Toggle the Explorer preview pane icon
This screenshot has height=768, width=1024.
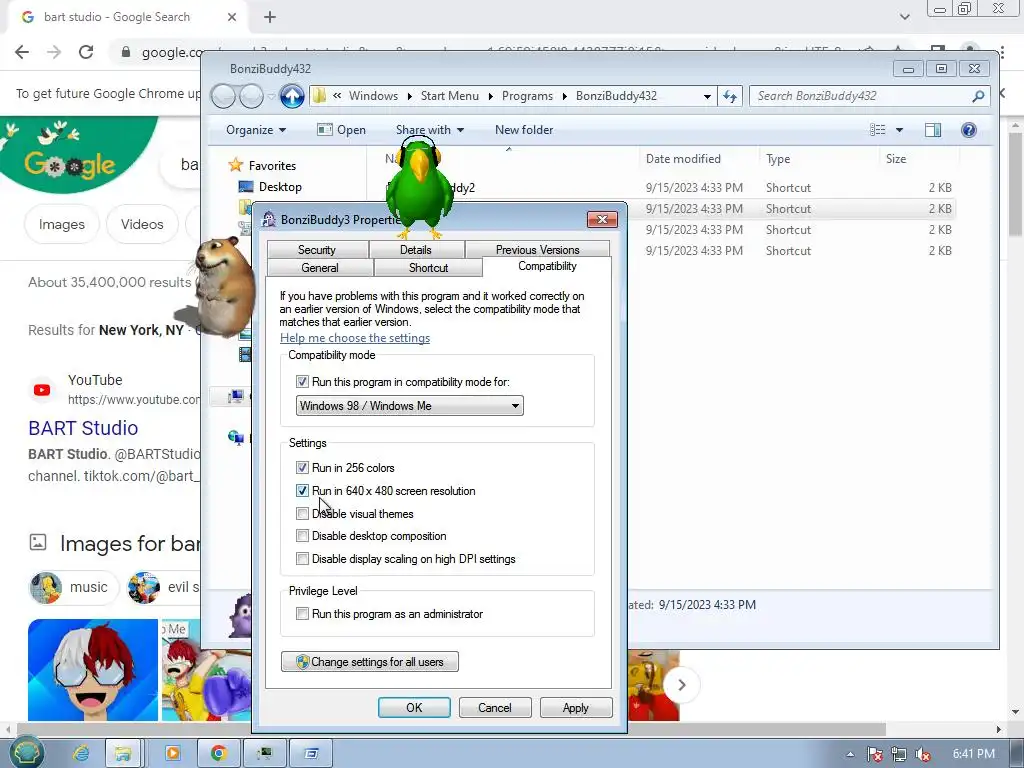tap(933, 130)
